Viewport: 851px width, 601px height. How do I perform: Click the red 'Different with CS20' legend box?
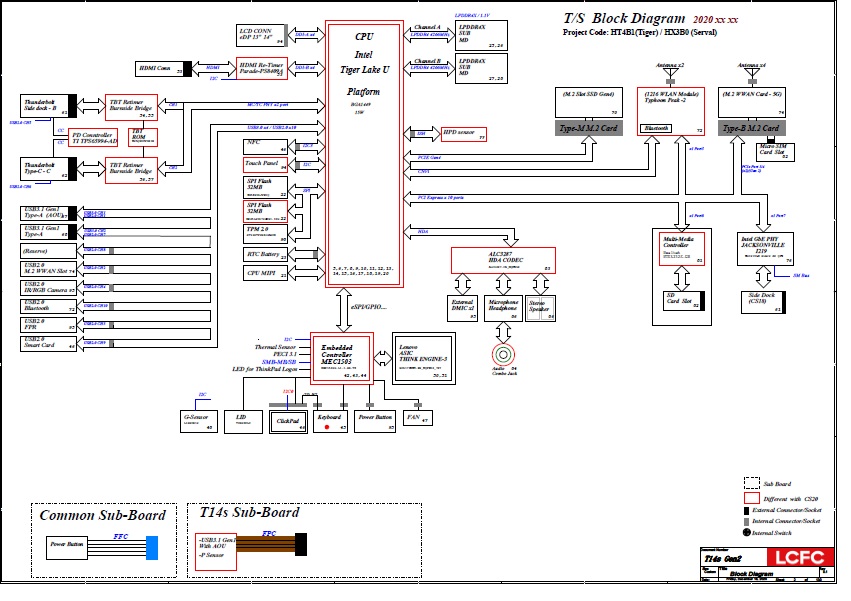pyautogui.click(x=751, y=498)
